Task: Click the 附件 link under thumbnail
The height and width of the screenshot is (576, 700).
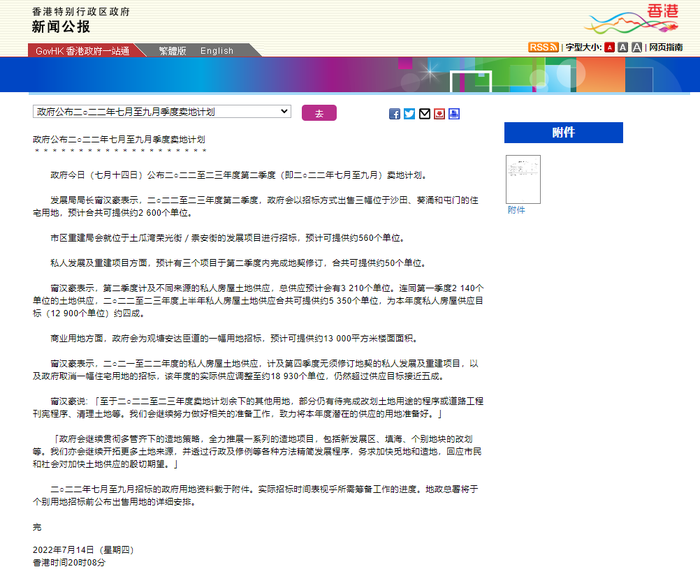Action: point(516,210)
